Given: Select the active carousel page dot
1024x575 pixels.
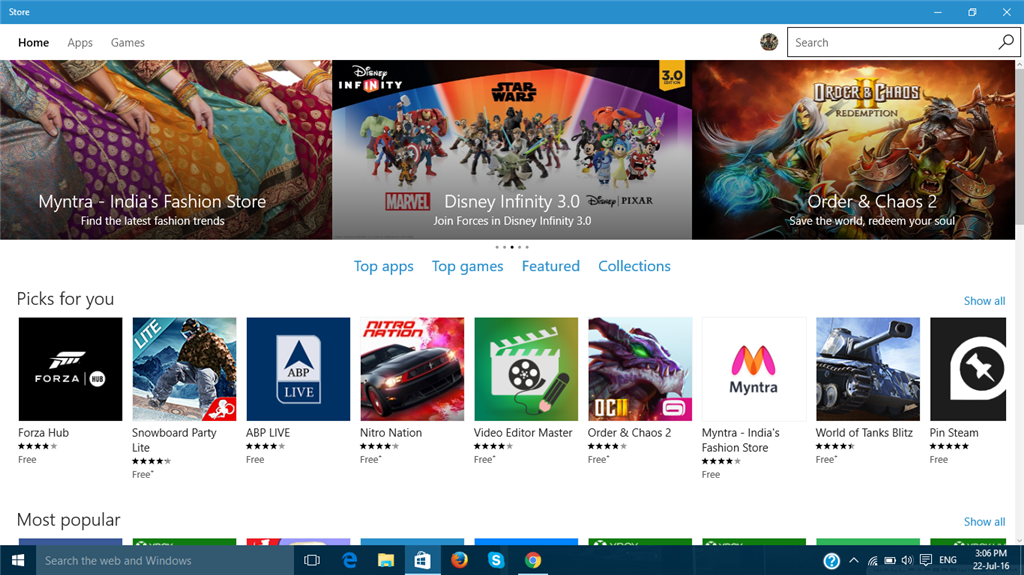Looking at the screenshot, I should point(512,247).
